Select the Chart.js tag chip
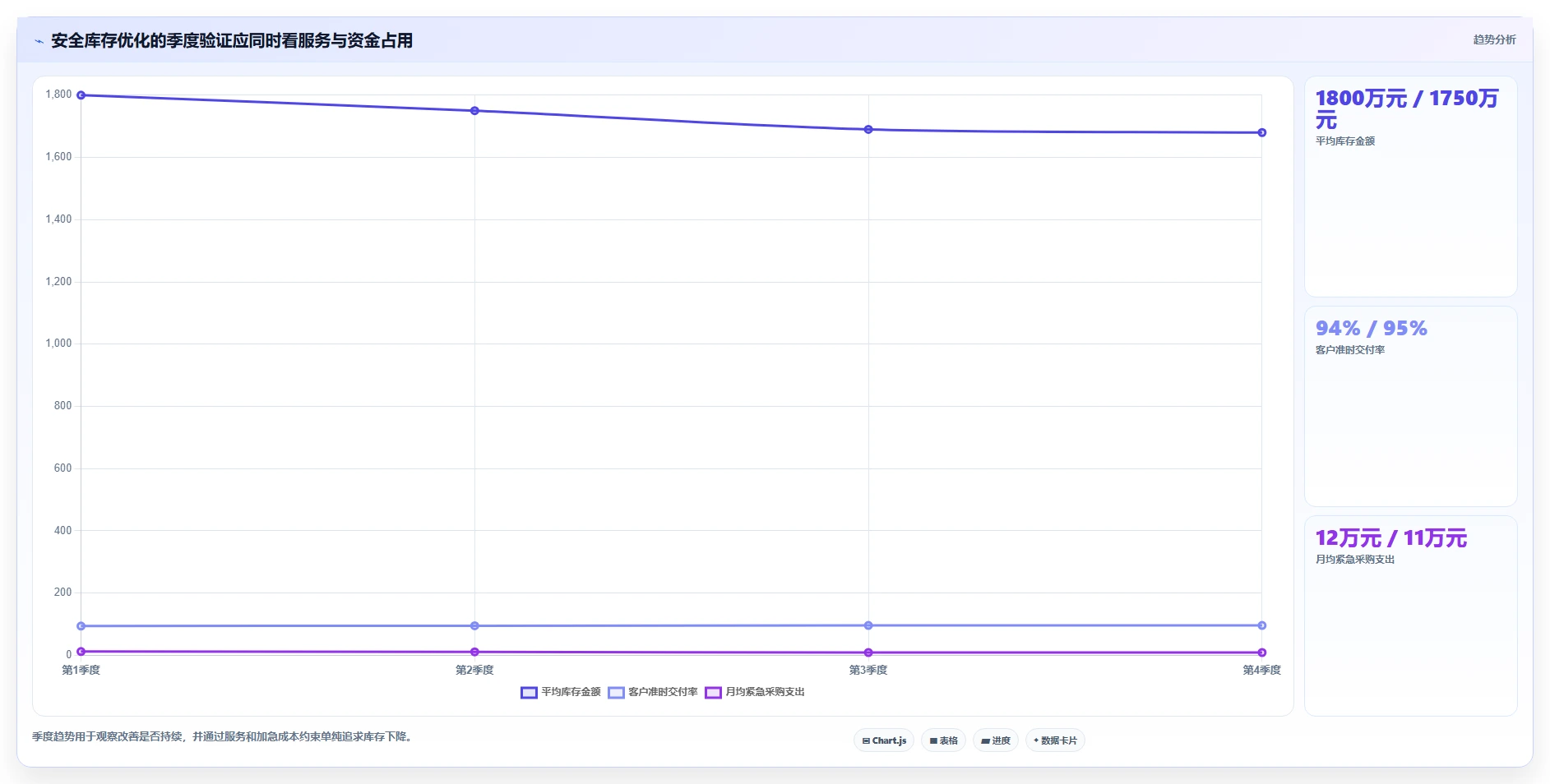The width and height of the screenshot is (1550, 784). (x=884, y=740)
